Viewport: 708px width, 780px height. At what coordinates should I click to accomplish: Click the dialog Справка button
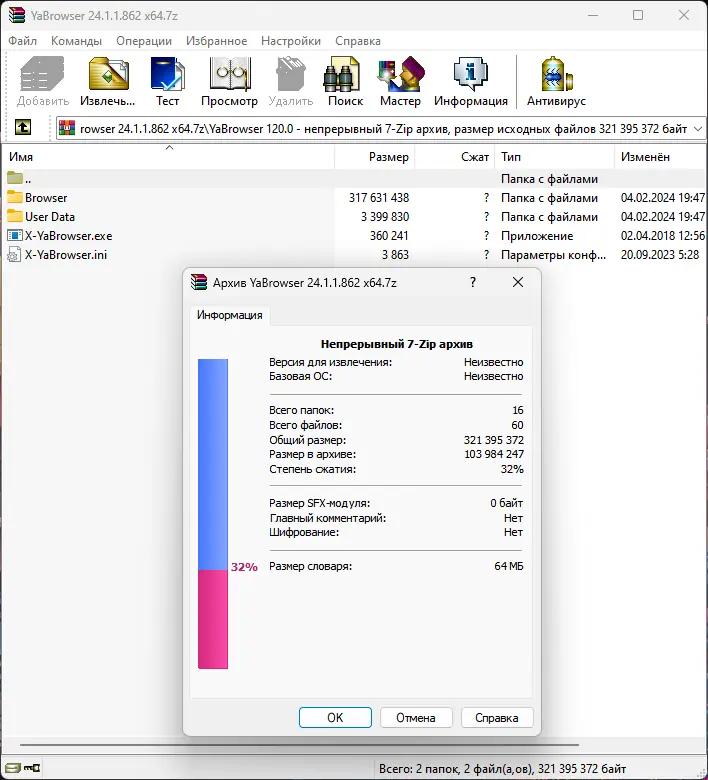497,717
